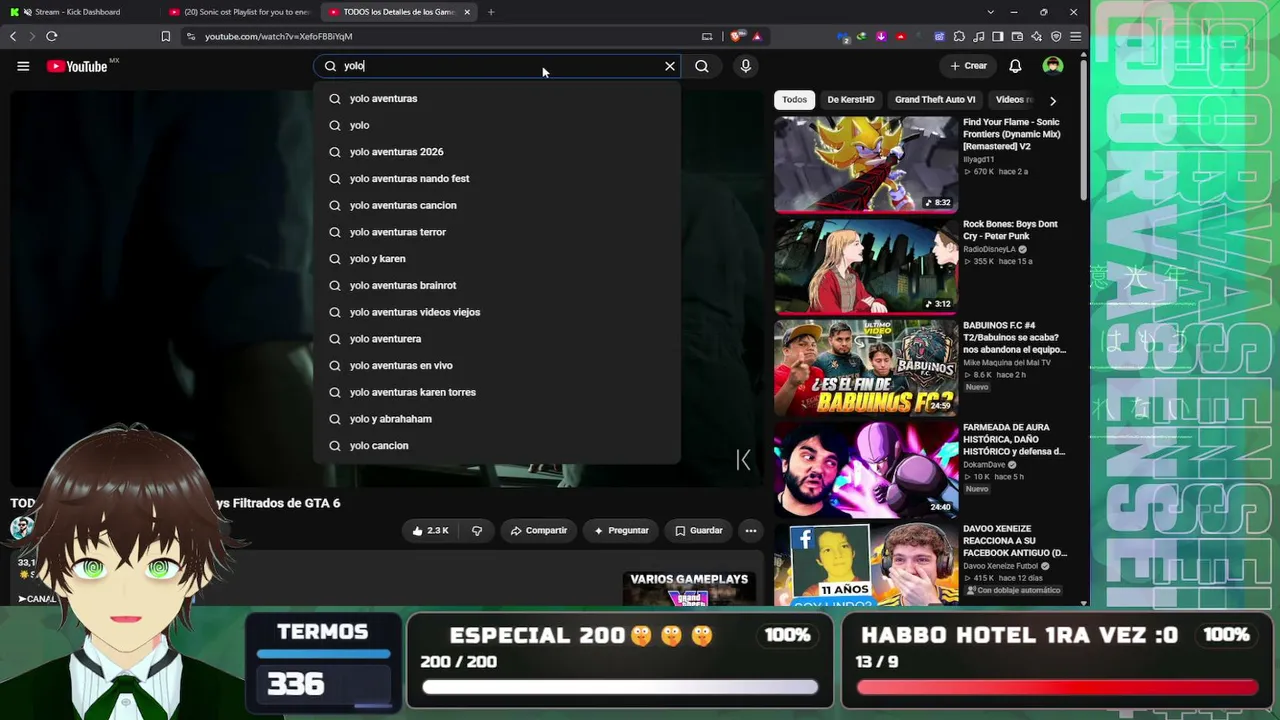Pick suggestion "yolo aventurera"
1280x720 pixels.
point(496,338)
